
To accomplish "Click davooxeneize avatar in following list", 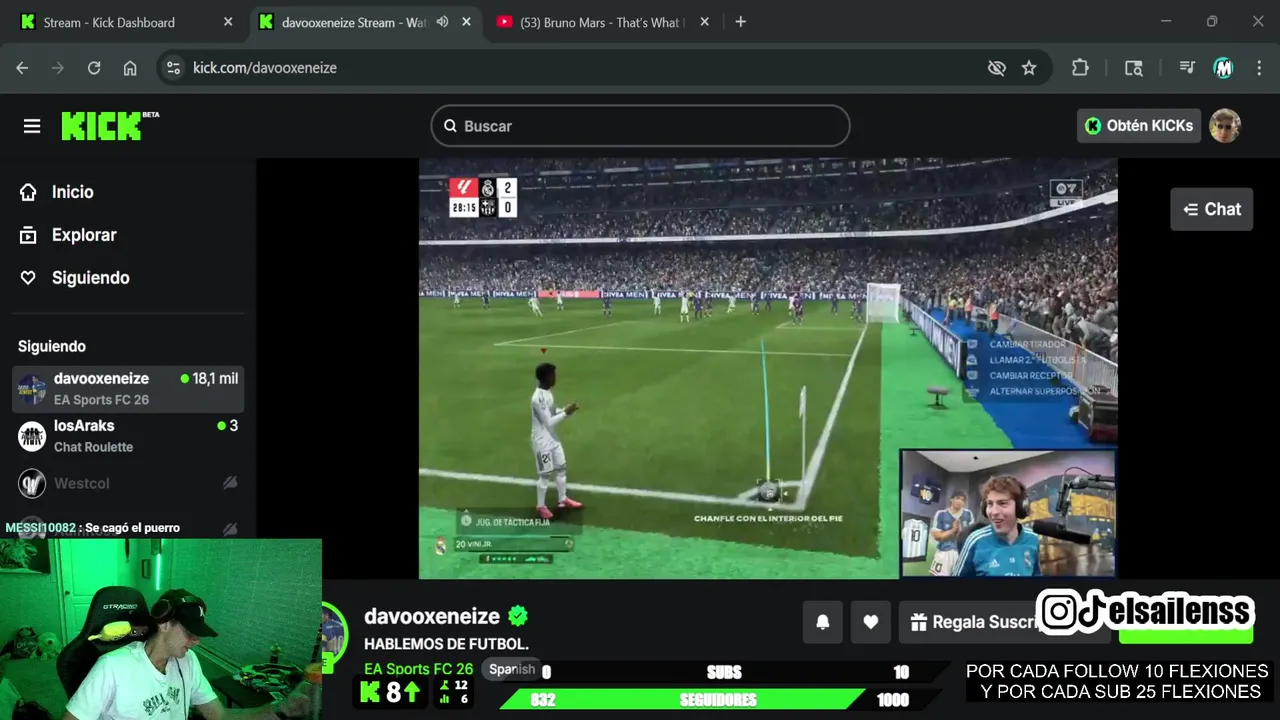I will click(32, 389).
